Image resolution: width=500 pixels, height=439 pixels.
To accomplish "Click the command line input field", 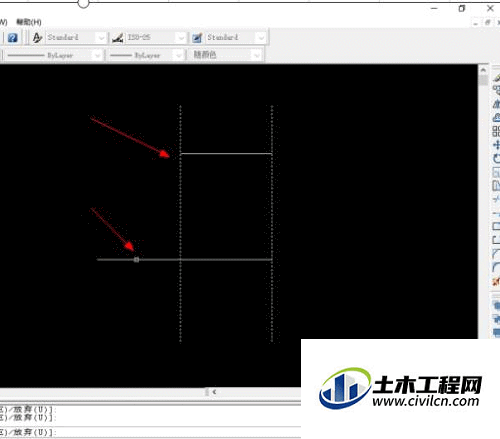I will pos(150,432).
